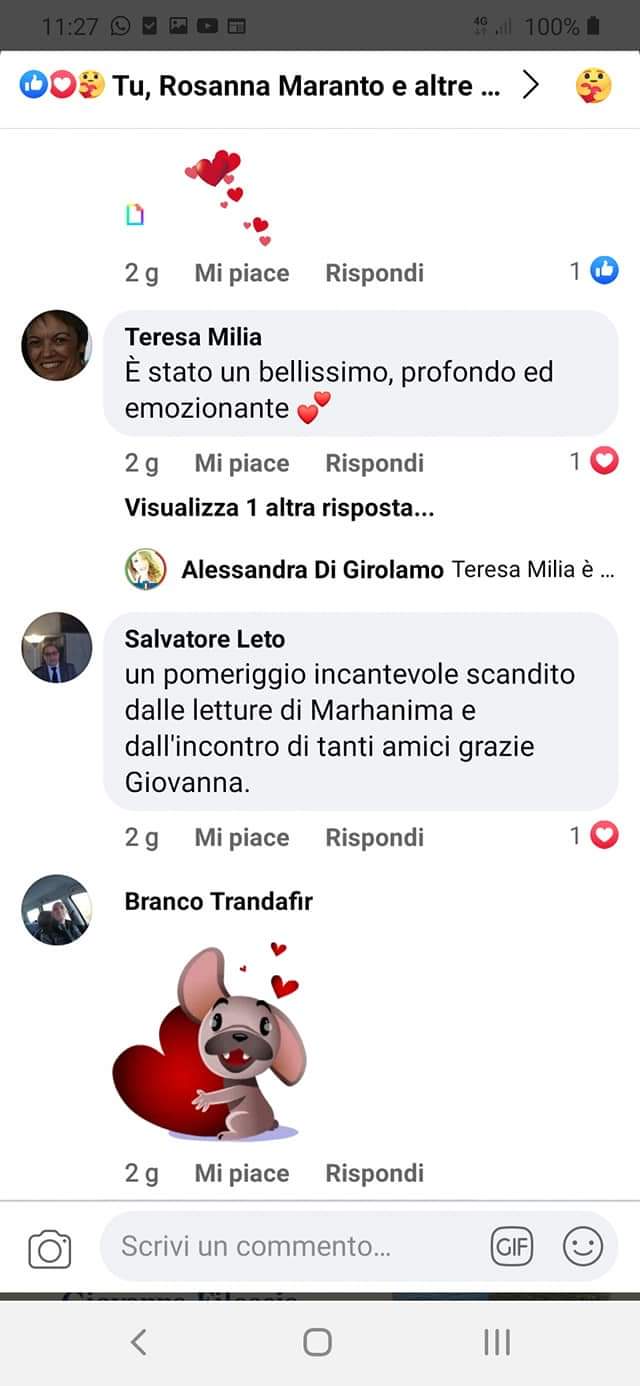Image resolution: width=640 pixels, height=1386 pixels.
Task: Open Branco Trandafir's profile name
Action: pyautogui.click(x=219, y=901)
